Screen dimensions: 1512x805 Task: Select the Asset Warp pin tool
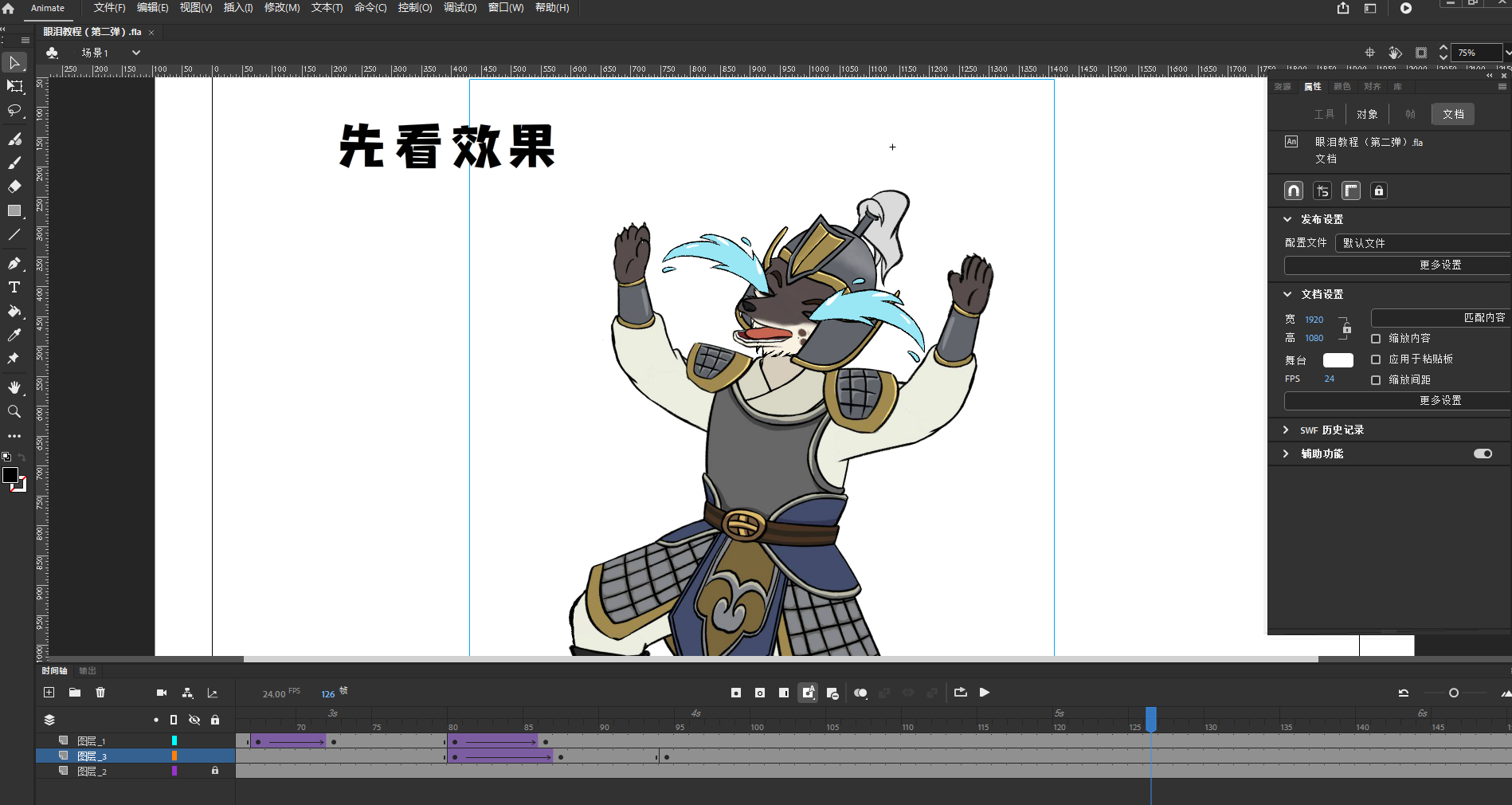pos(14,359)
